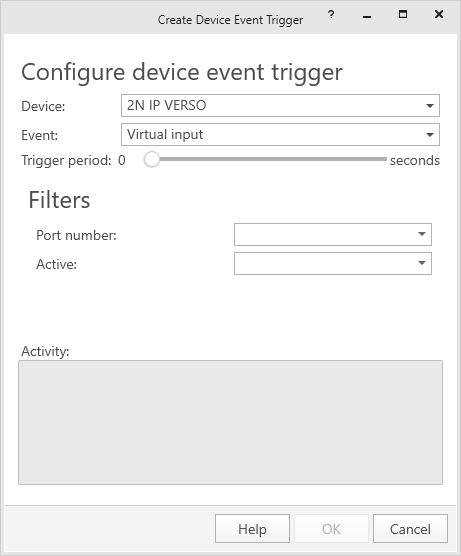Open the Port number filter combo box
This screenshot has height=556, width=461.
click(333, 234)
